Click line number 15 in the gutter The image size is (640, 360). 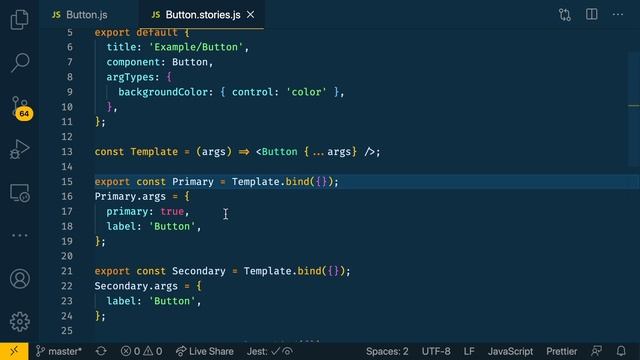click(x=67, y=182)
